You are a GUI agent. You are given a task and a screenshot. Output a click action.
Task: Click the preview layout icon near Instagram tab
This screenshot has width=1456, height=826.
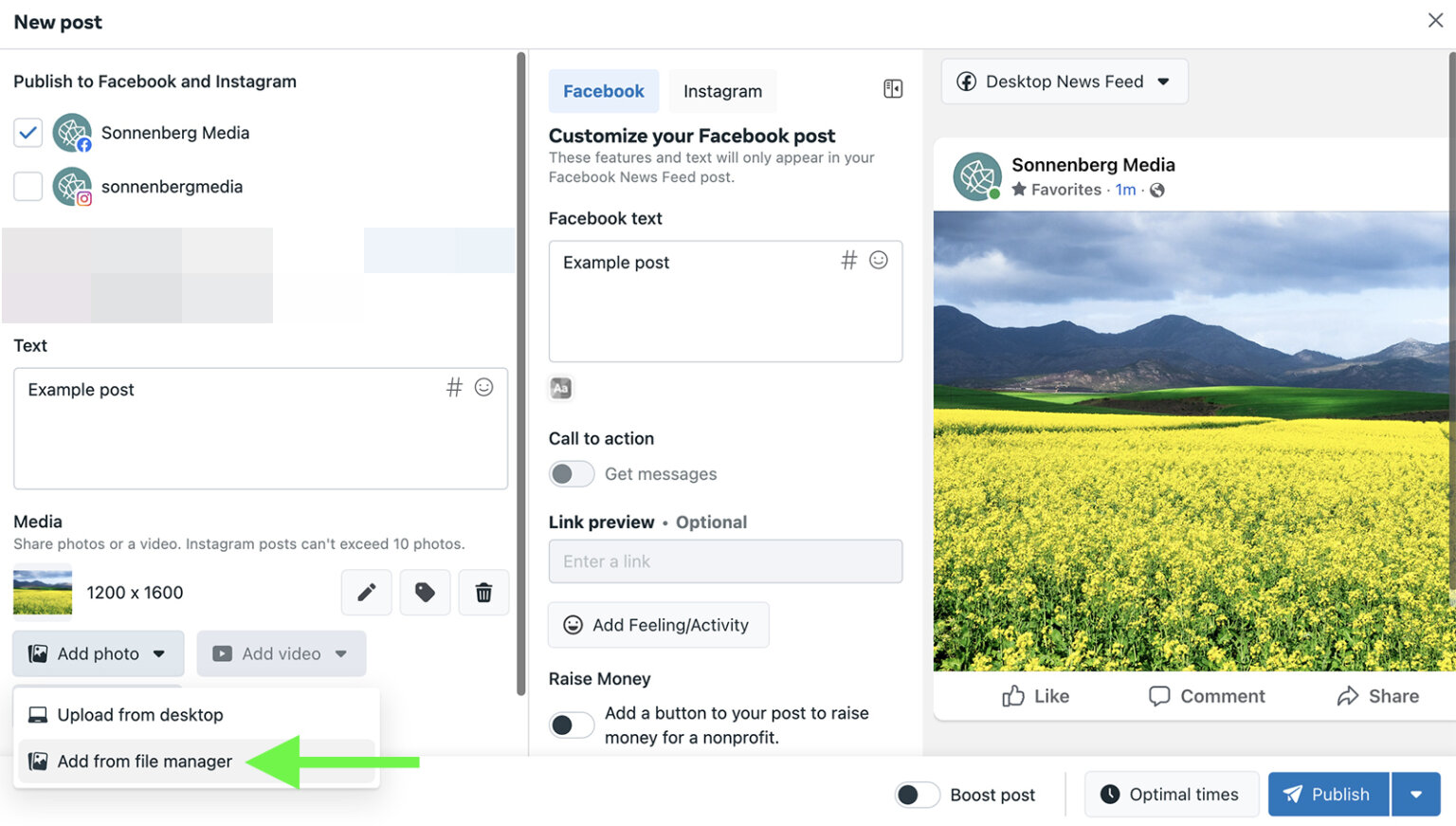[x=892, y=87]
